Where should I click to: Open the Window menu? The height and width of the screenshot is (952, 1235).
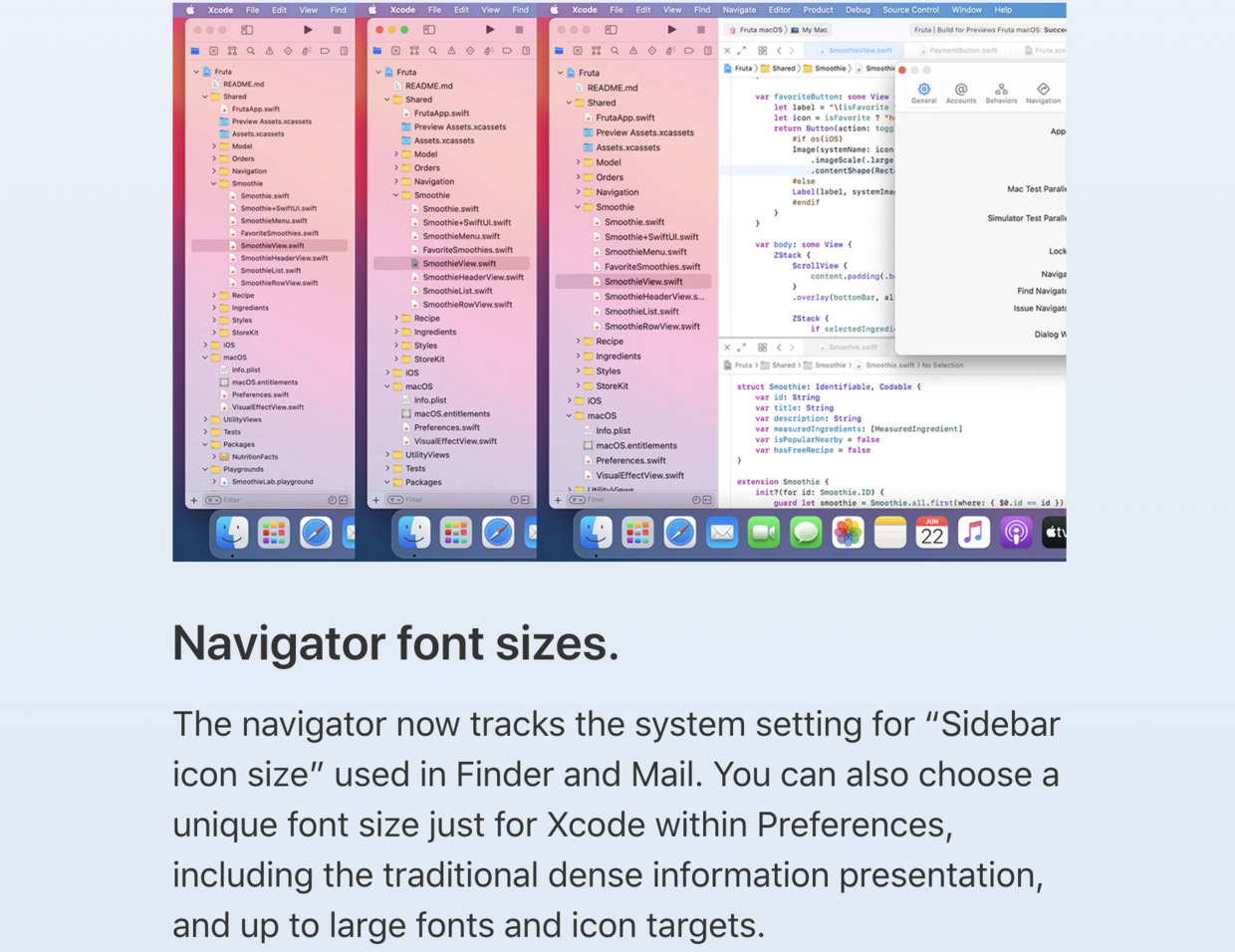[966, 10]
